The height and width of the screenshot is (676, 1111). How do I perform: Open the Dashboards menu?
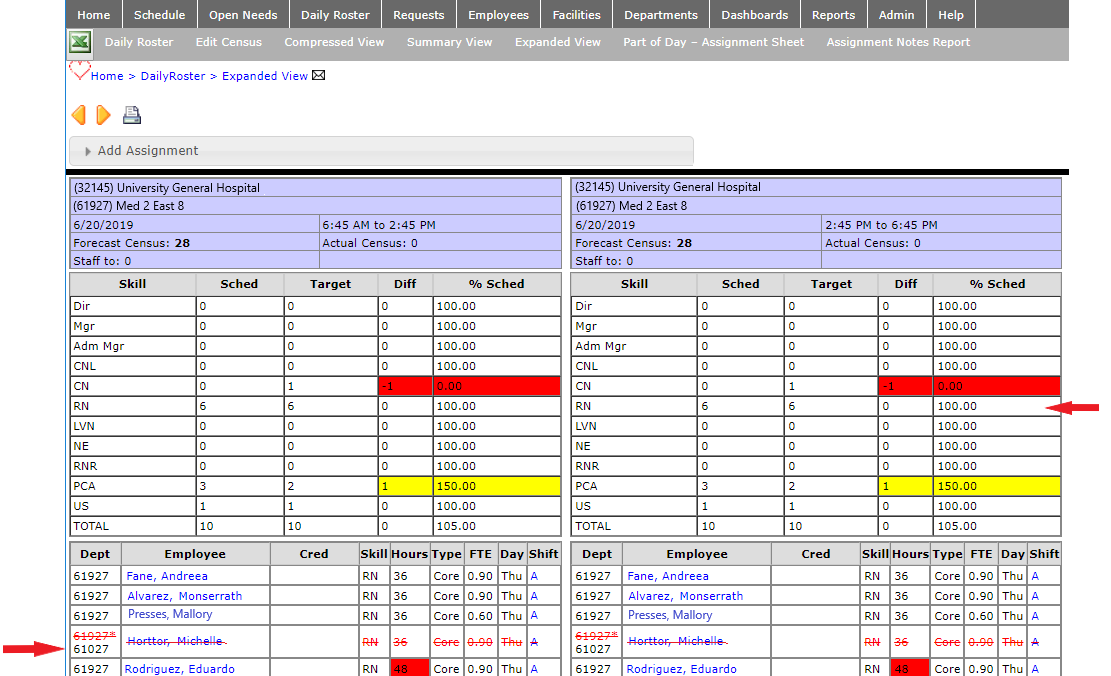(x=754, y=15)
